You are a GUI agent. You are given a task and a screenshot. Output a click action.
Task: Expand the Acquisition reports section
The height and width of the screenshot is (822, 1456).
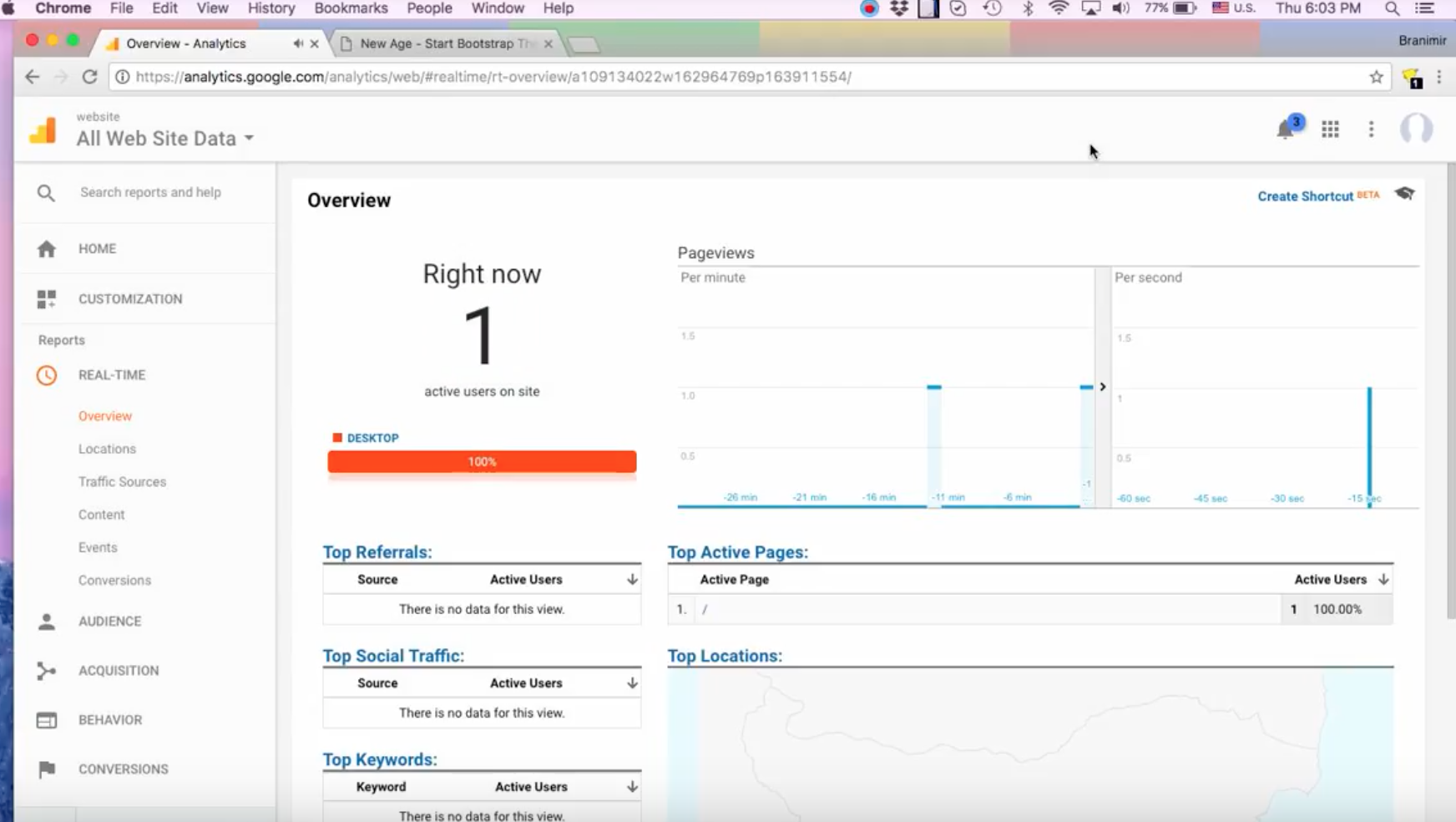[119, 671]
